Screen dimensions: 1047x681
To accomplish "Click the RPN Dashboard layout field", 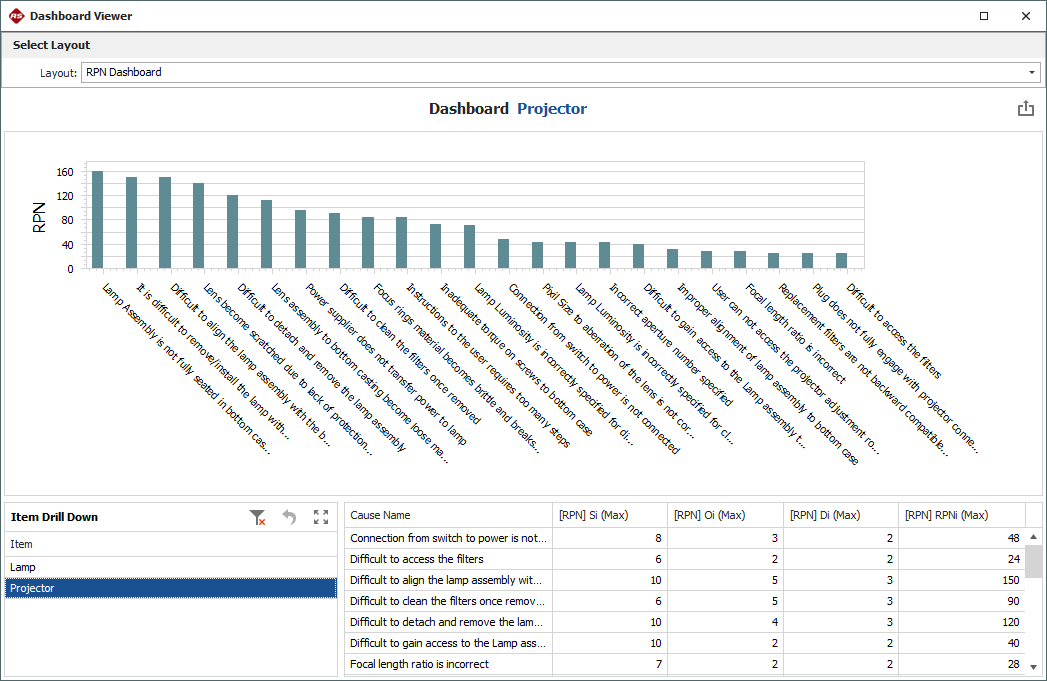I will pyautogui.click(x=550, y=73).
